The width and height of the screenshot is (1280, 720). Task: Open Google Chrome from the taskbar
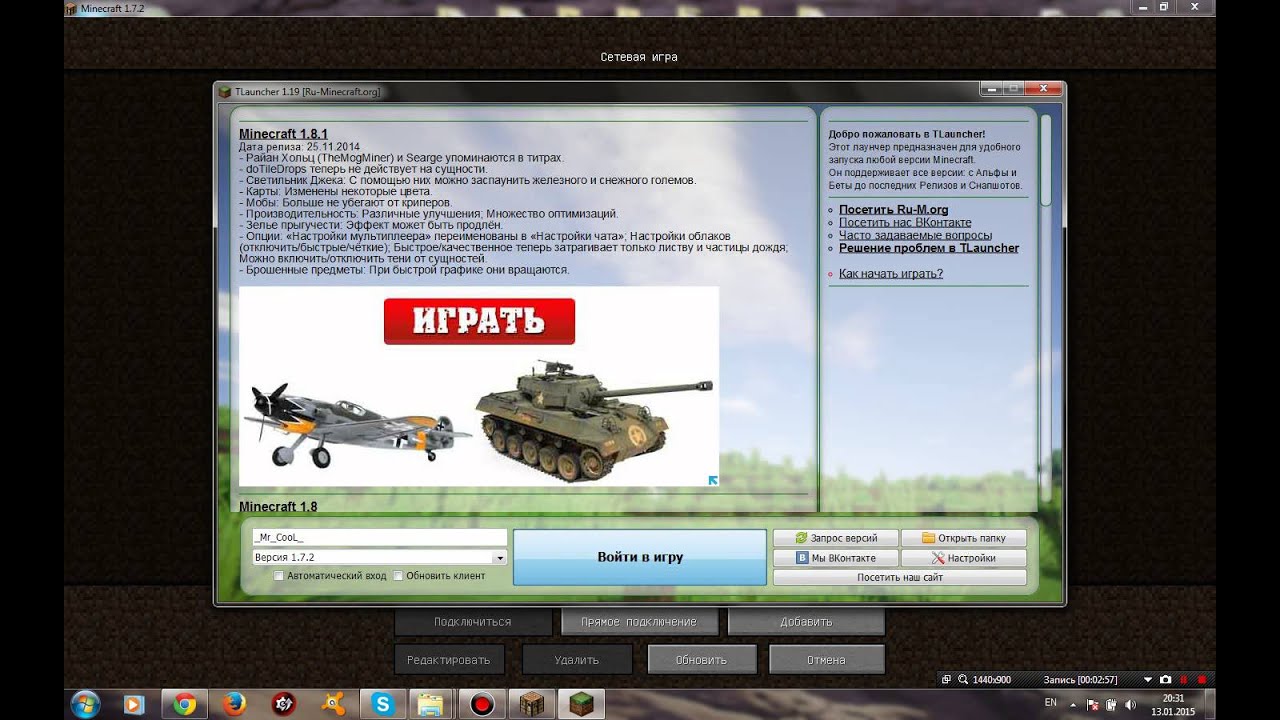click(x=184, y=704)
